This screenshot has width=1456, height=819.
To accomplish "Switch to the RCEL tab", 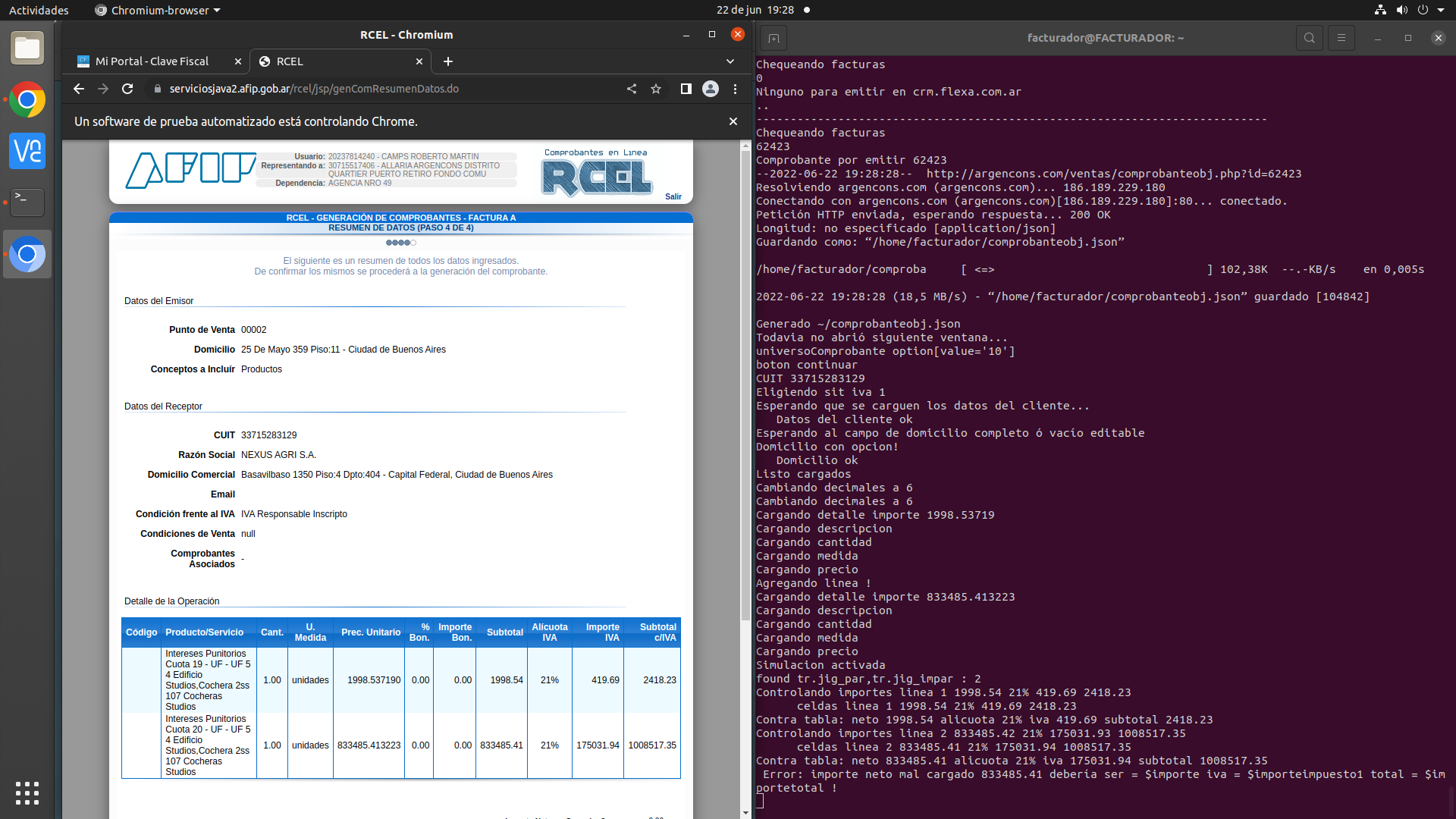I will coord(340,61).
